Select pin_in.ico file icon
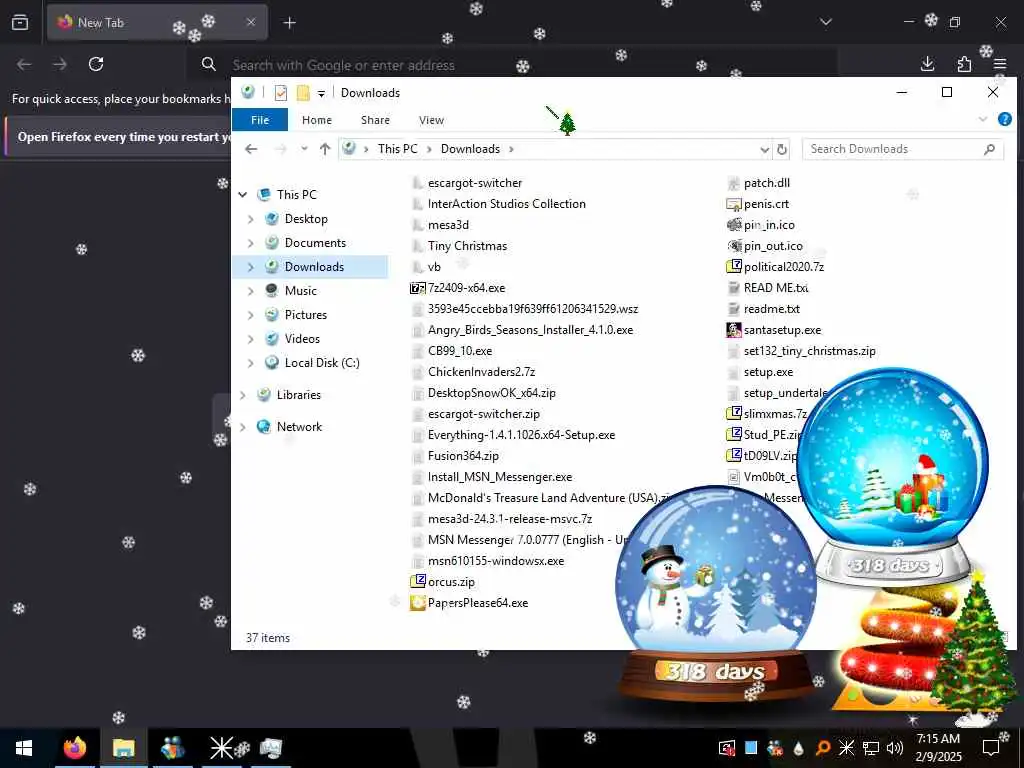 coord(734,225)
